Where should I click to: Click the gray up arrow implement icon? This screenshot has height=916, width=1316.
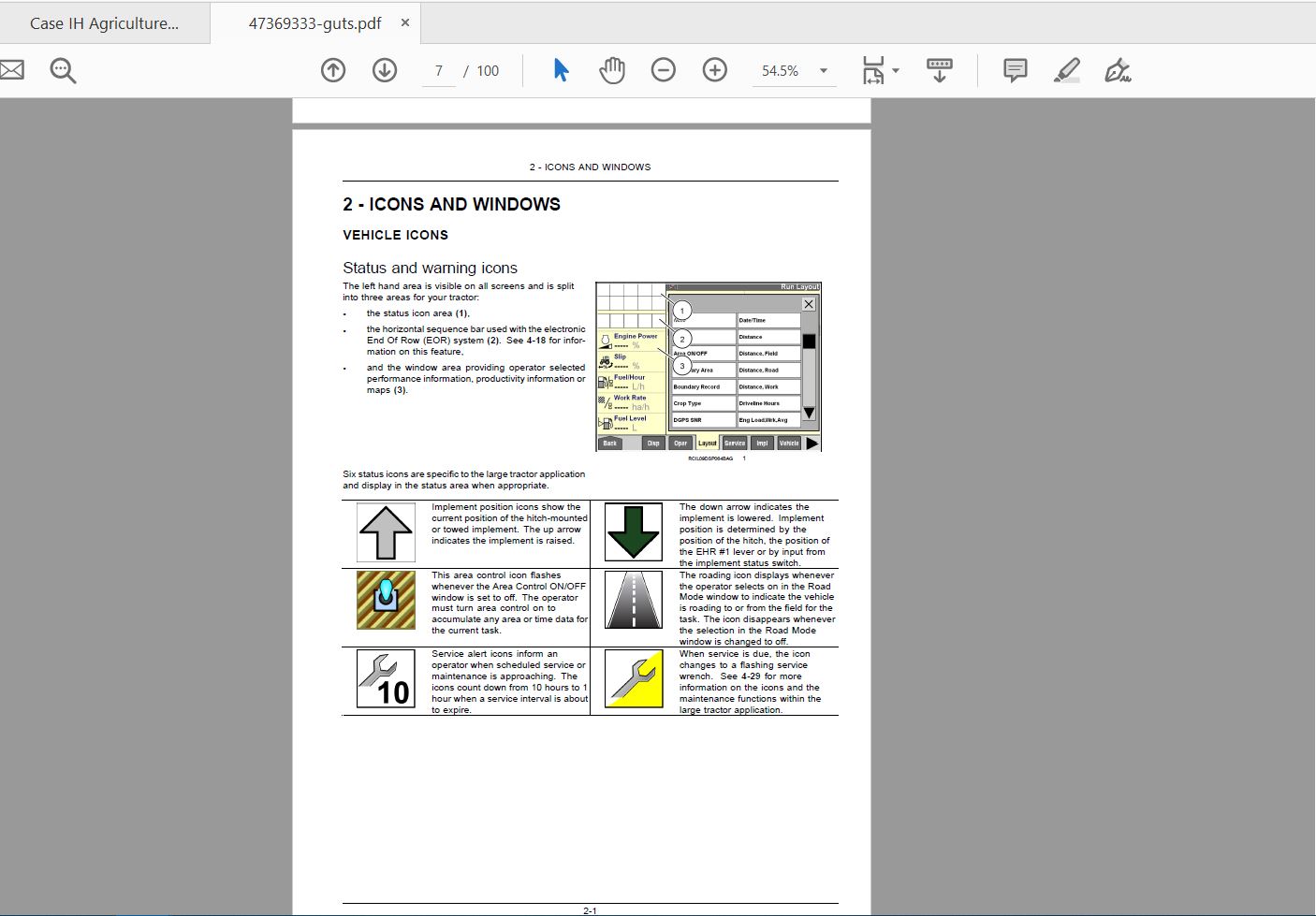(386, 533)
